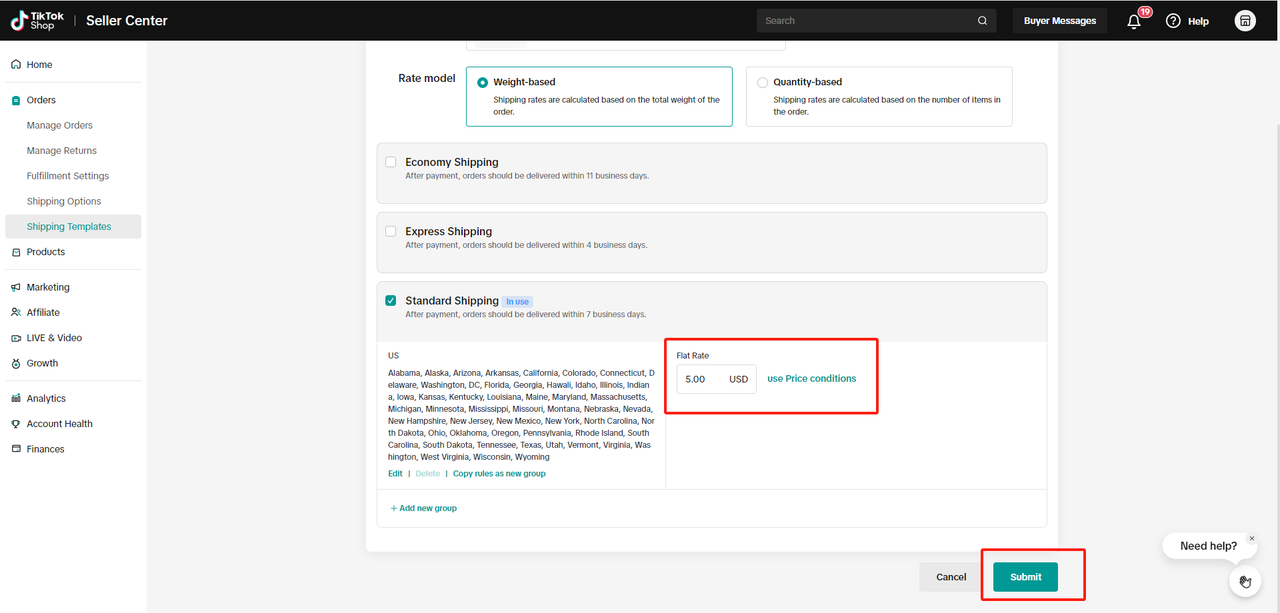
Task: Expand the Products menu section
Action: tap(45, 252)
